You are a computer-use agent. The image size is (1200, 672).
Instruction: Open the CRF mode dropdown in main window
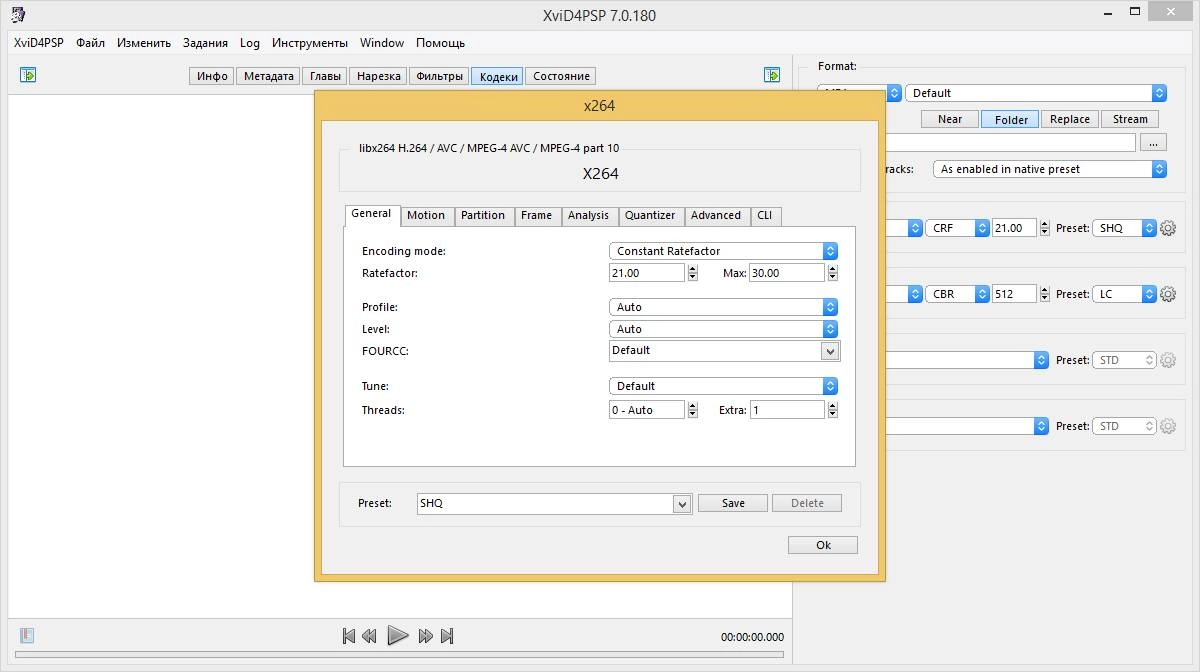(x=957, y=228)
